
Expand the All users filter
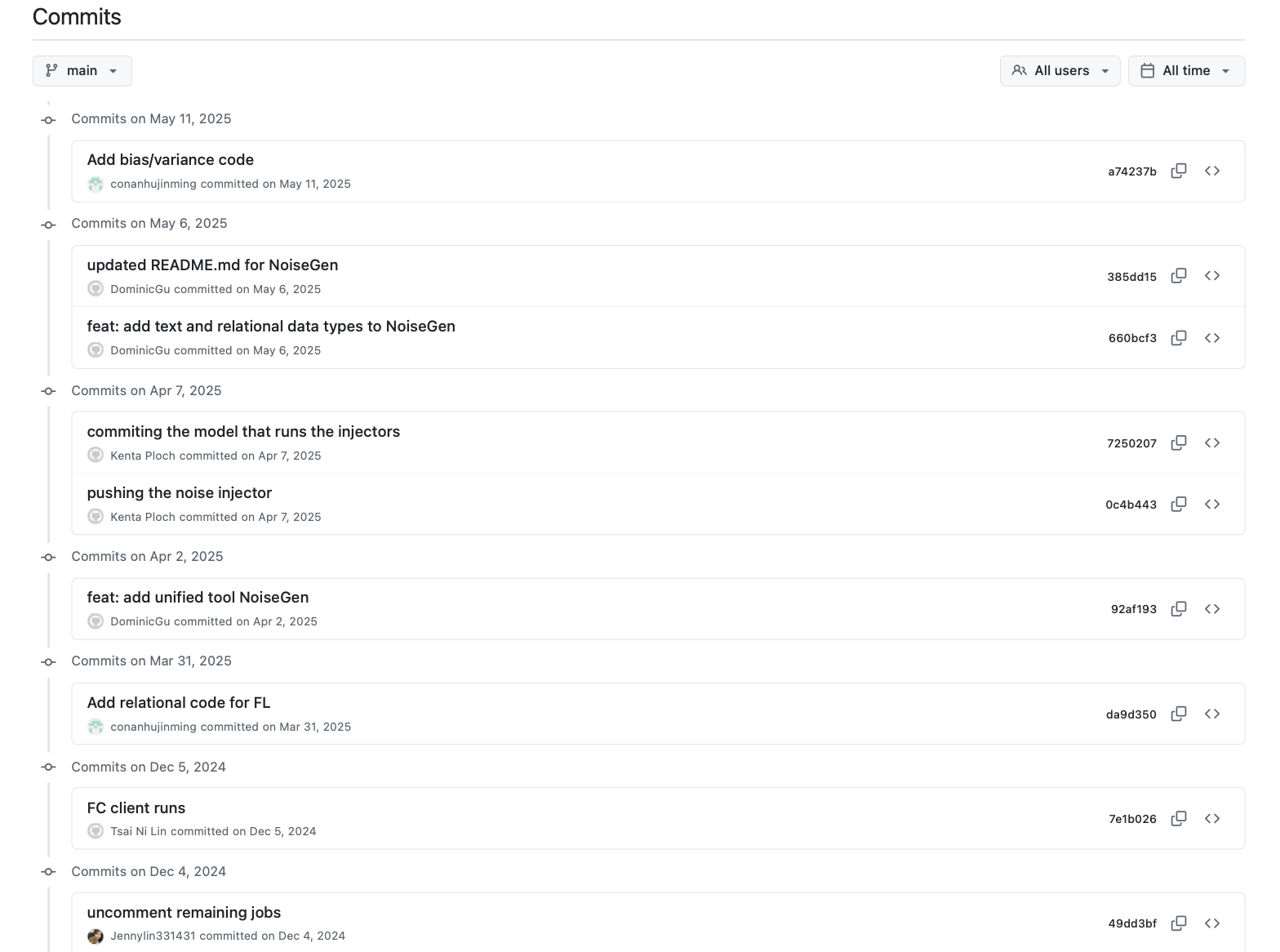1060,71
